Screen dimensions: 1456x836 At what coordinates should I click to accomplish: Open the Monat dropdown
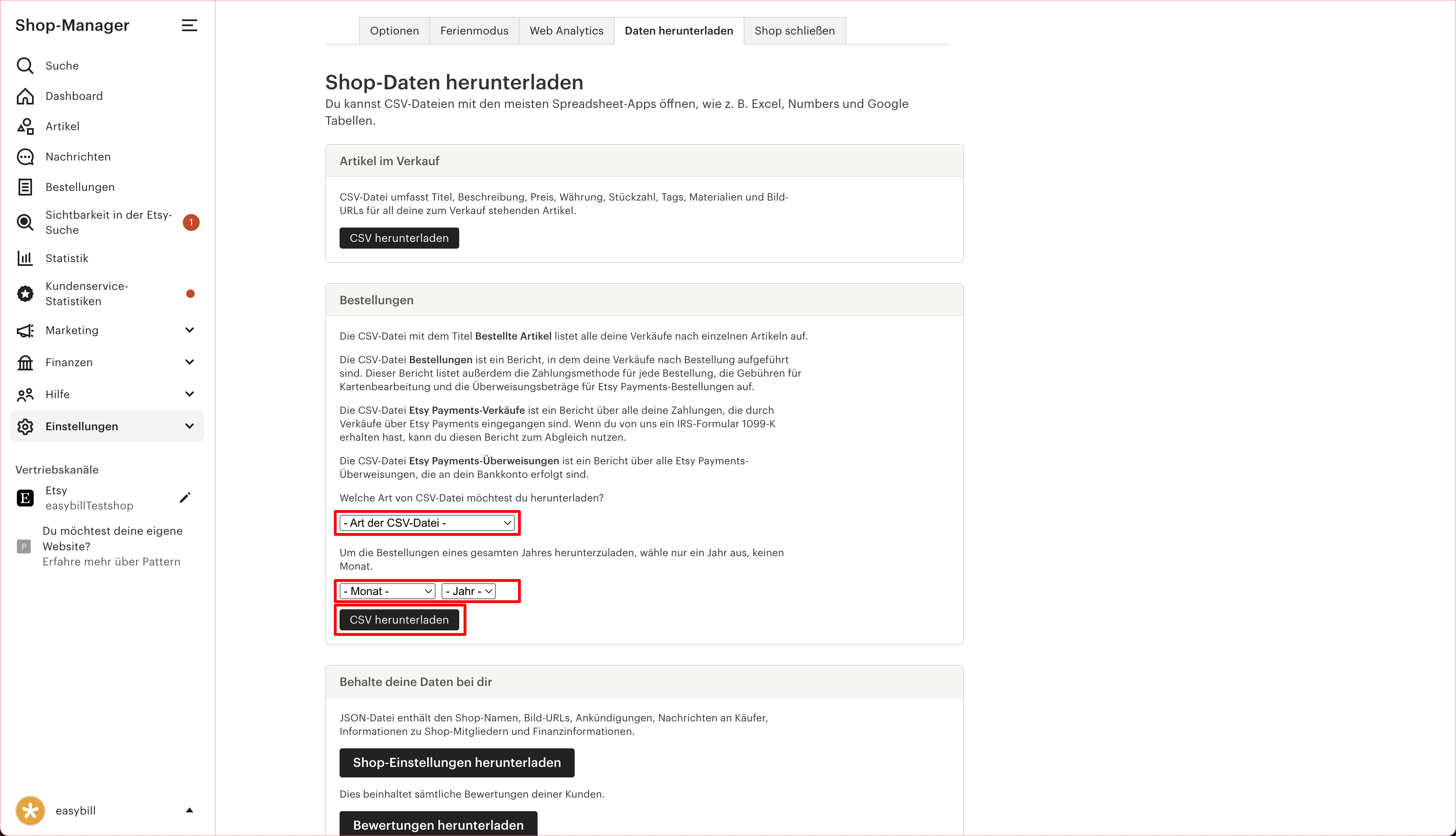[x=388, y=592]
